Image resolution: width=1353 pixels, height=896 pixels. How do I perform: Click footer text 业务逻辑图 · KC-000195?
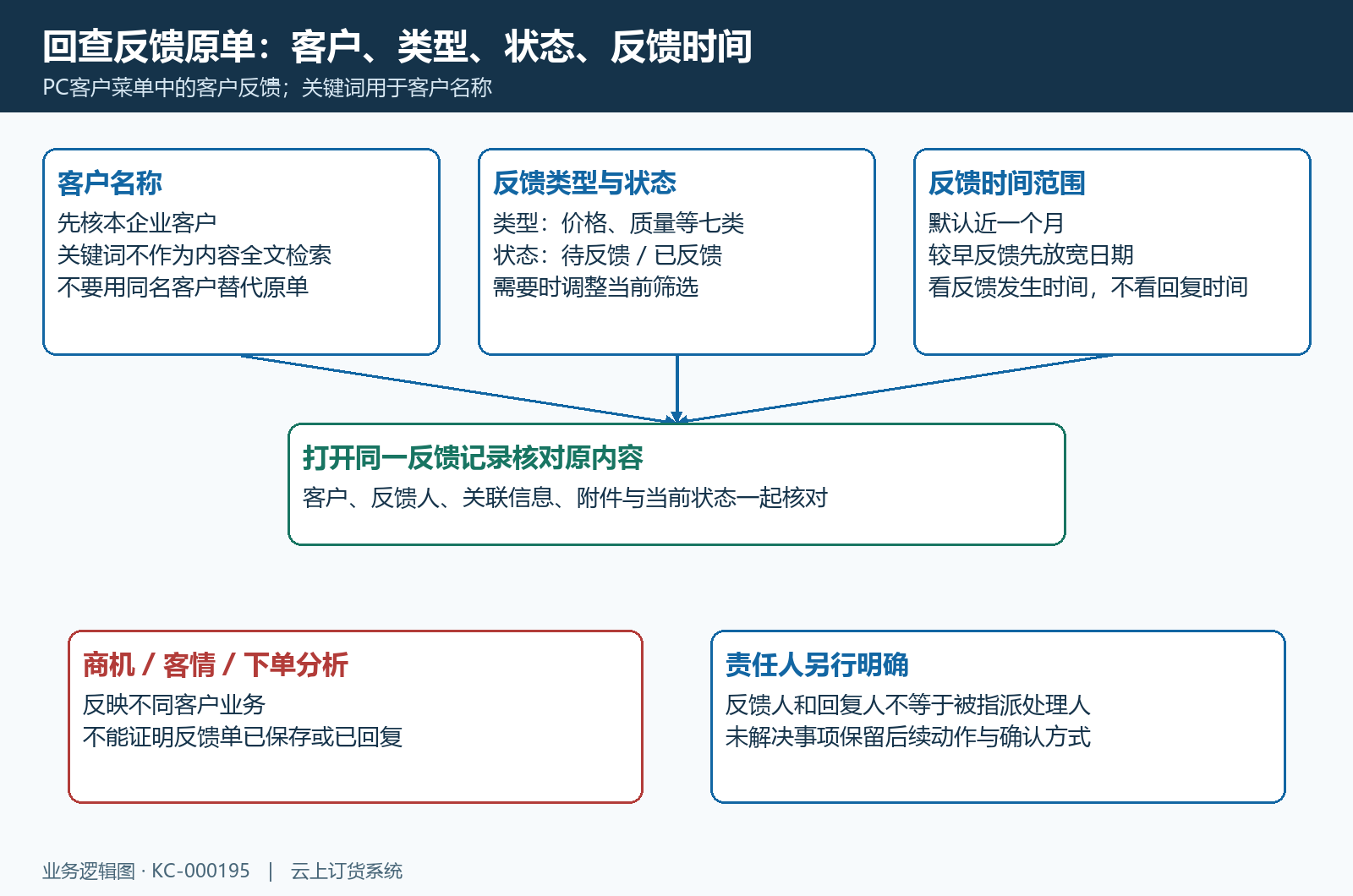point(146,871)
